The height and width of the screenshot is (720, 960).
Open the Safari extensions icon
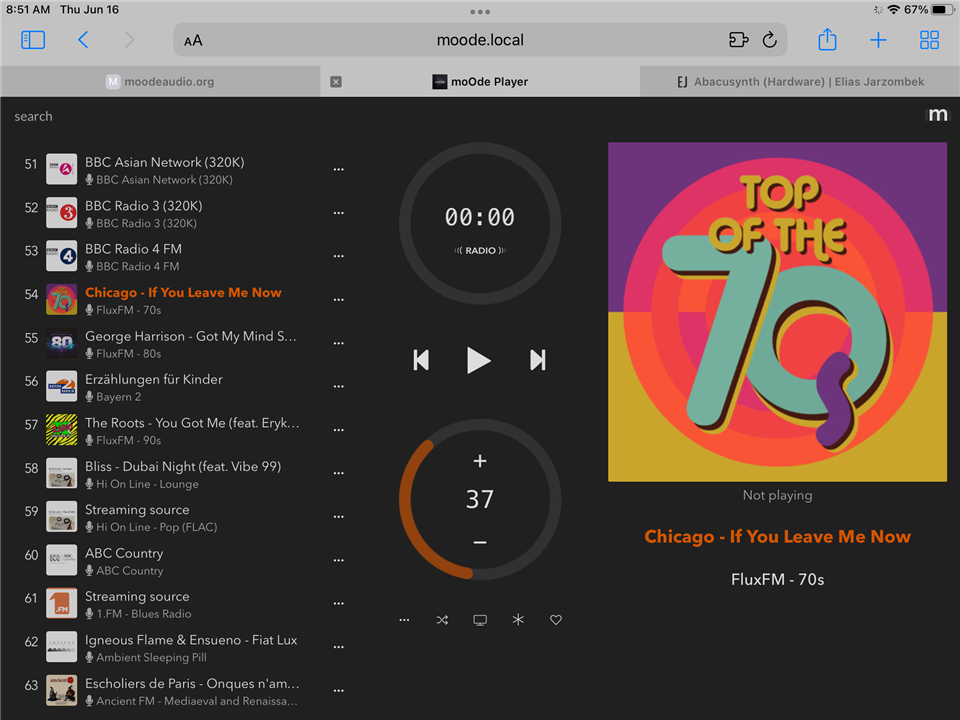coord(738,40)
